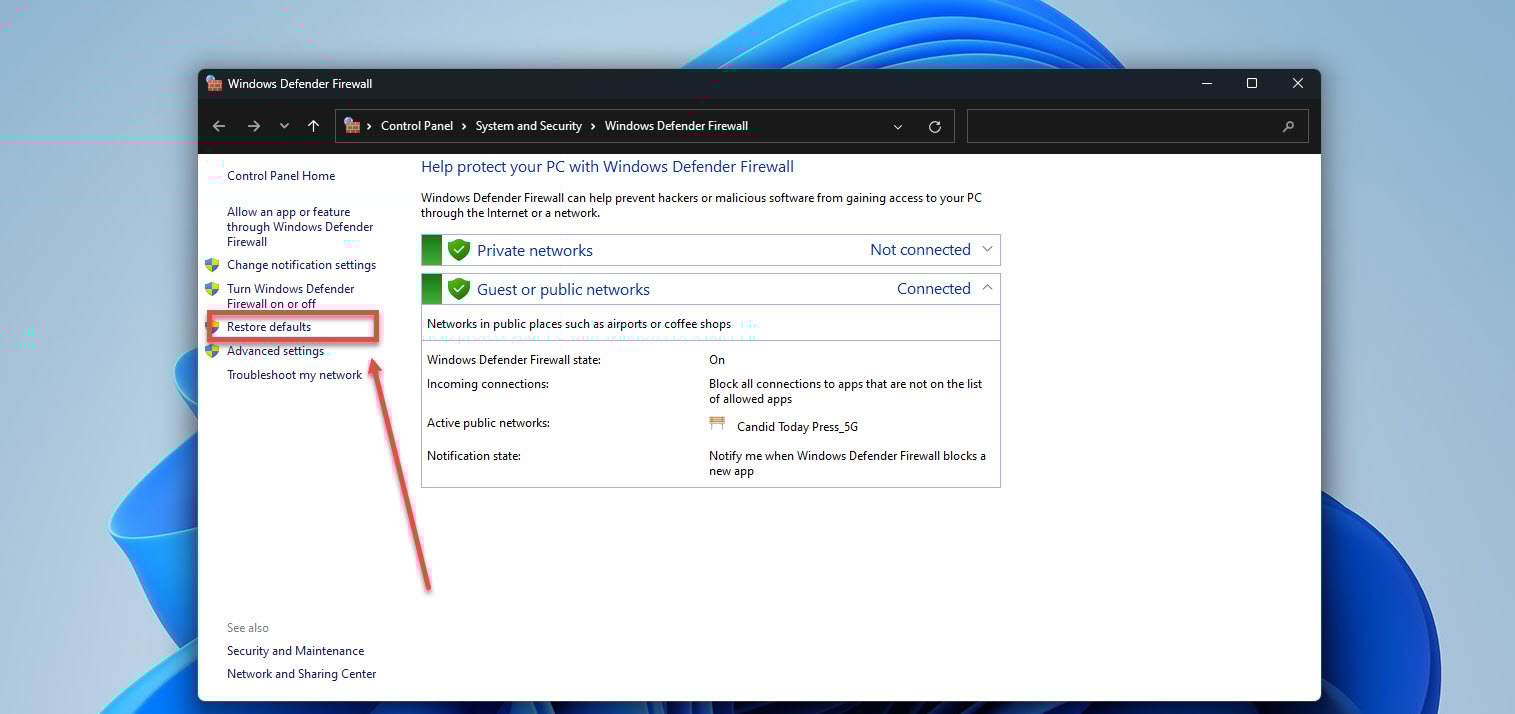Image resolution: width=1515 pixels, height=714 pixels.
Task: Click the Active public networks label
Action: [x=489, y=423]
